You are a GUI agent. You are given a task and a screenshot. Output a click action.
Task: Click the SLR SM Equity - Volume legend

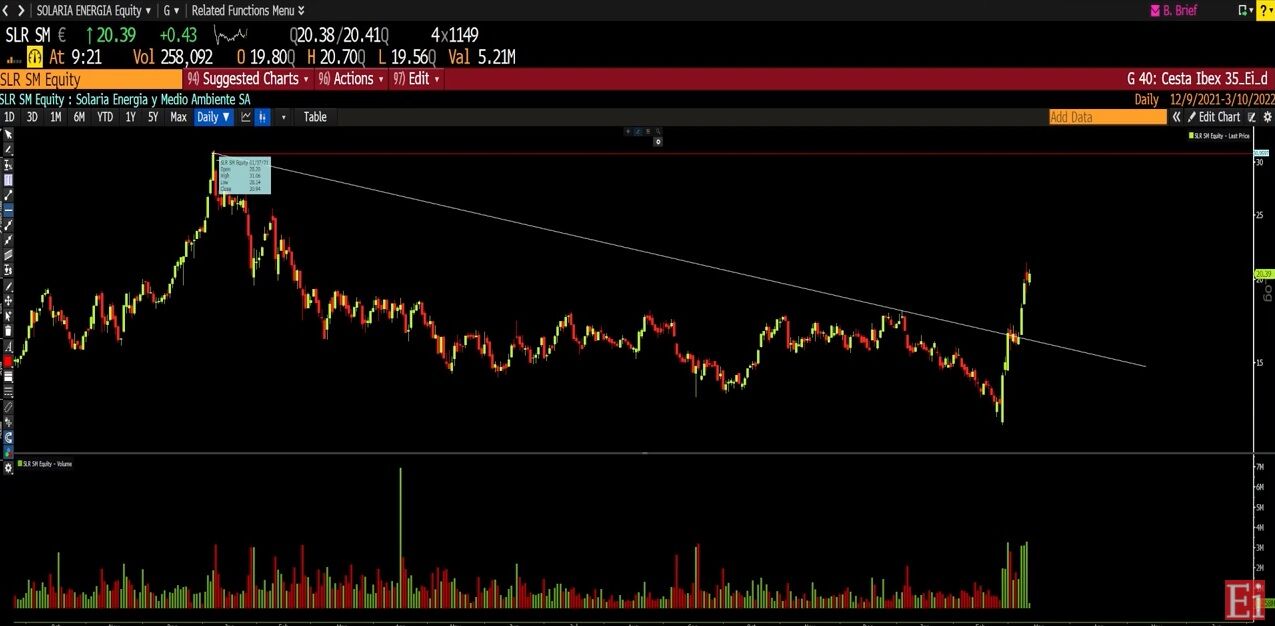45,464
